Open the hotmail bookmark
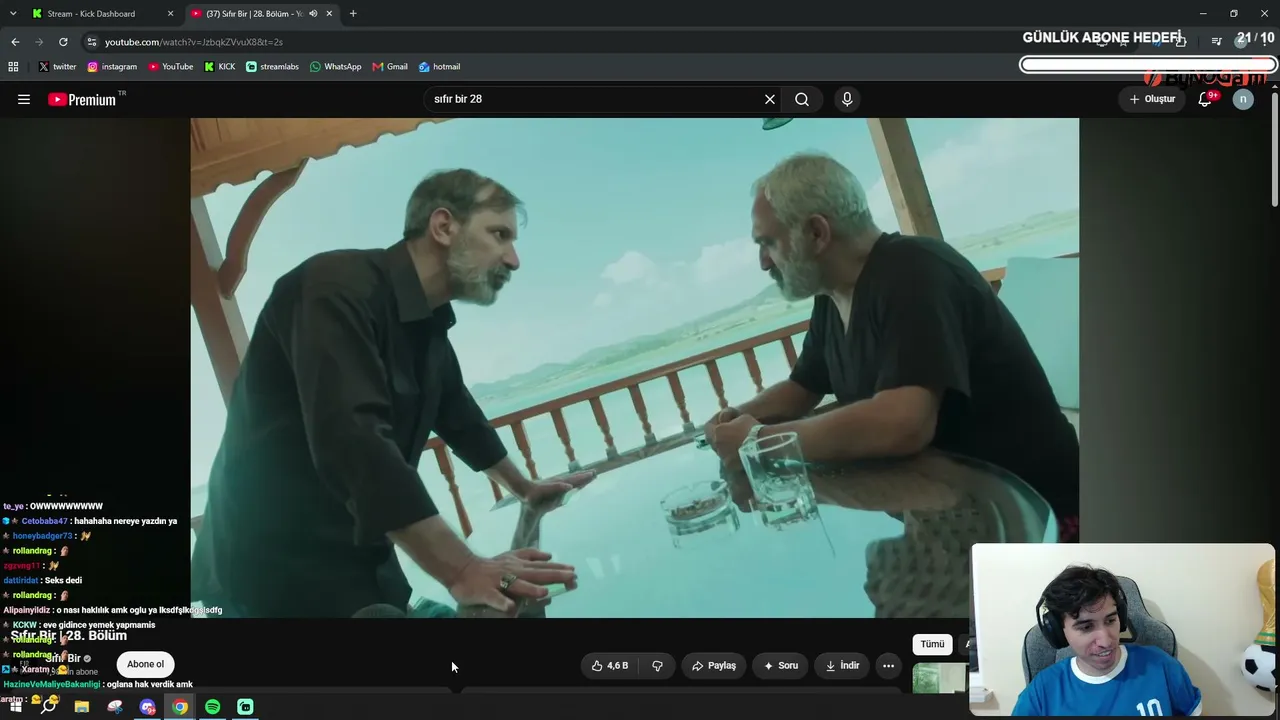 click(440, 67)
